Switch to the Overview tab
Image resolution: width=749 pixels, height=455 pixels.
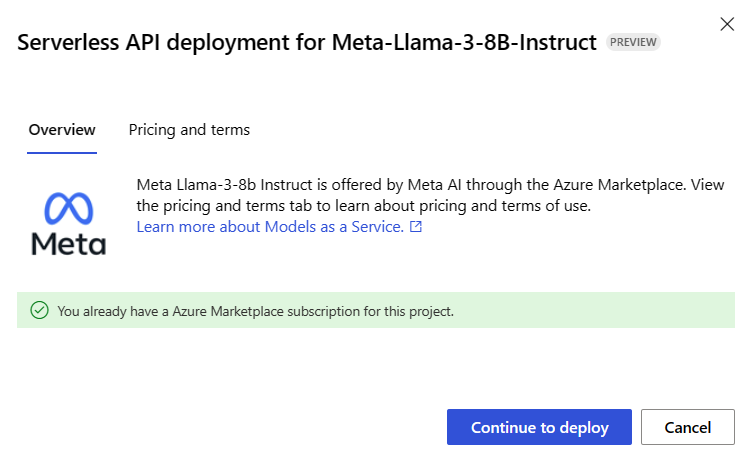pyautogui.click(x=62, y=130)
